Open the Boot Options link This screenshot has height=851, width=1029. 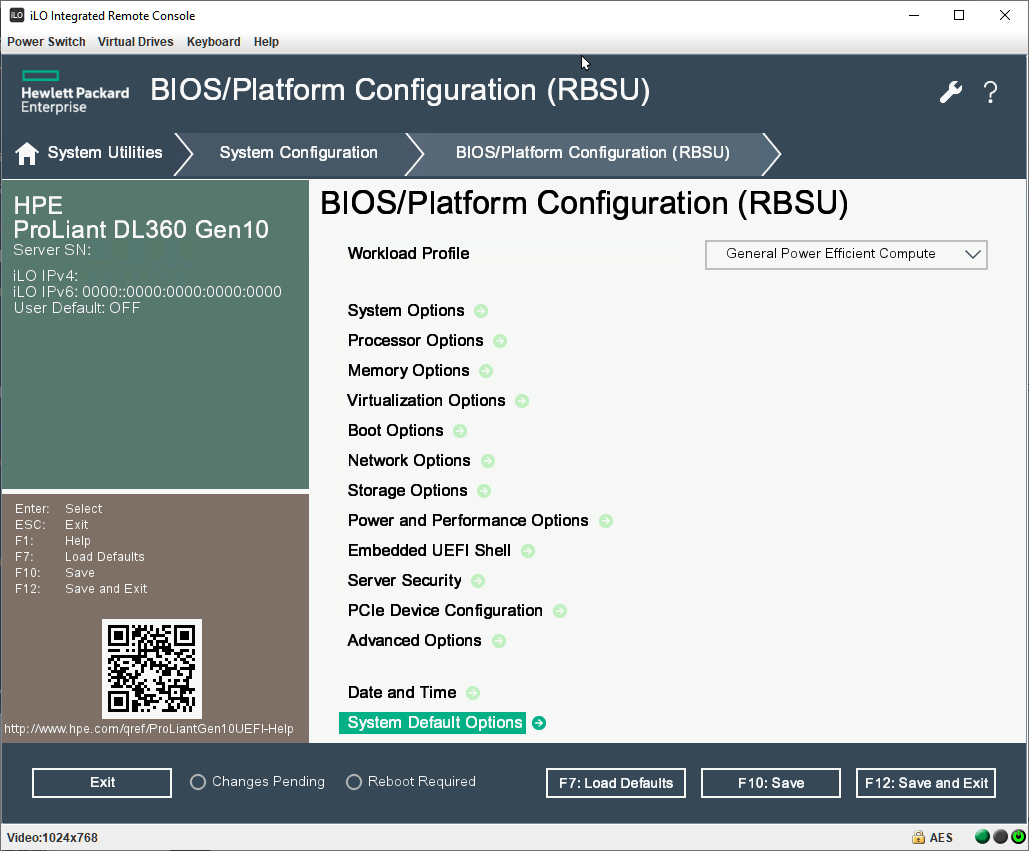[x=396, y=431]
